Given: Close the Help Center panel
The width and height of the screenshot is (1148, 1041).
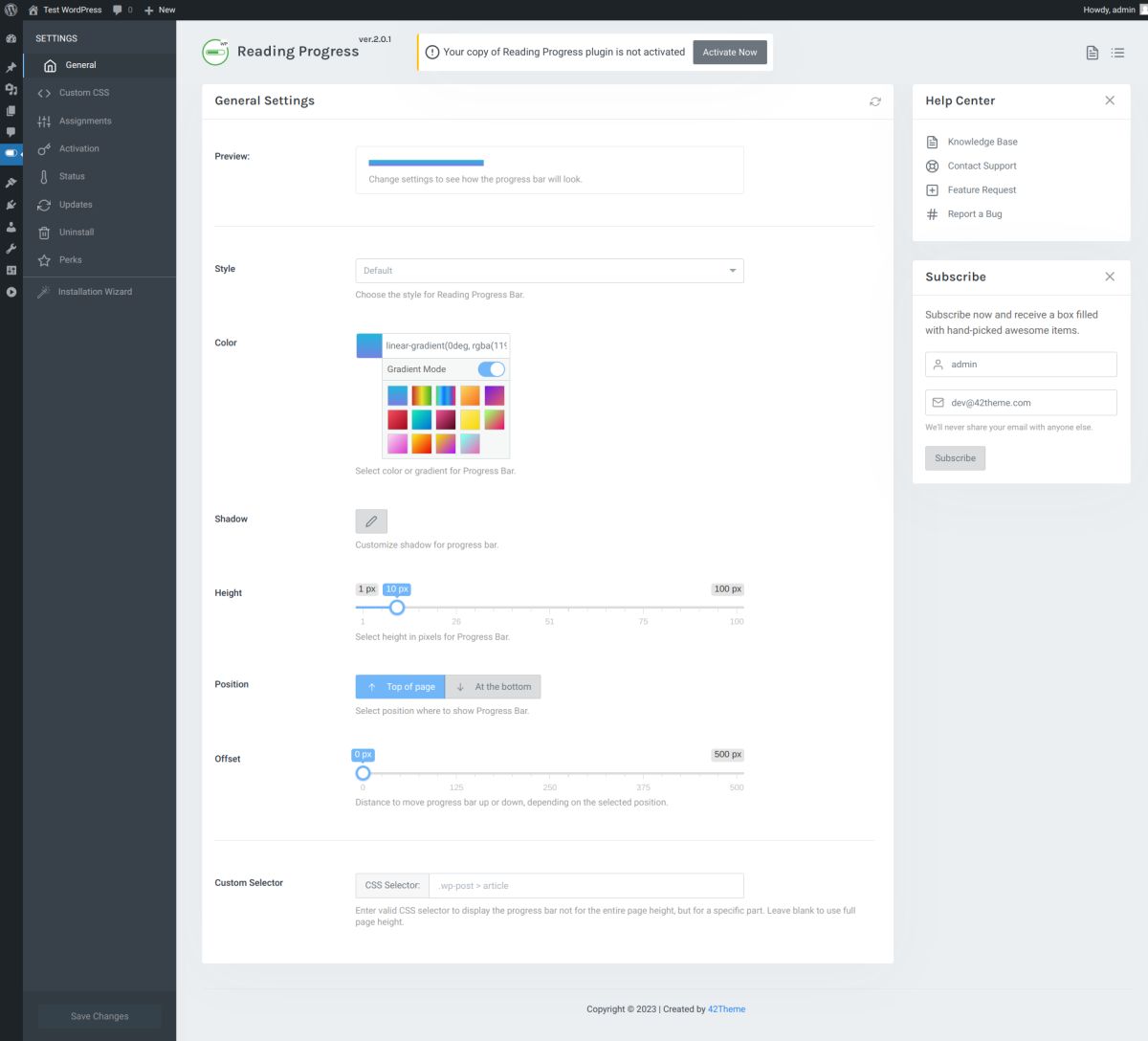Looking at the screenshot, I should coord(1110,100).
